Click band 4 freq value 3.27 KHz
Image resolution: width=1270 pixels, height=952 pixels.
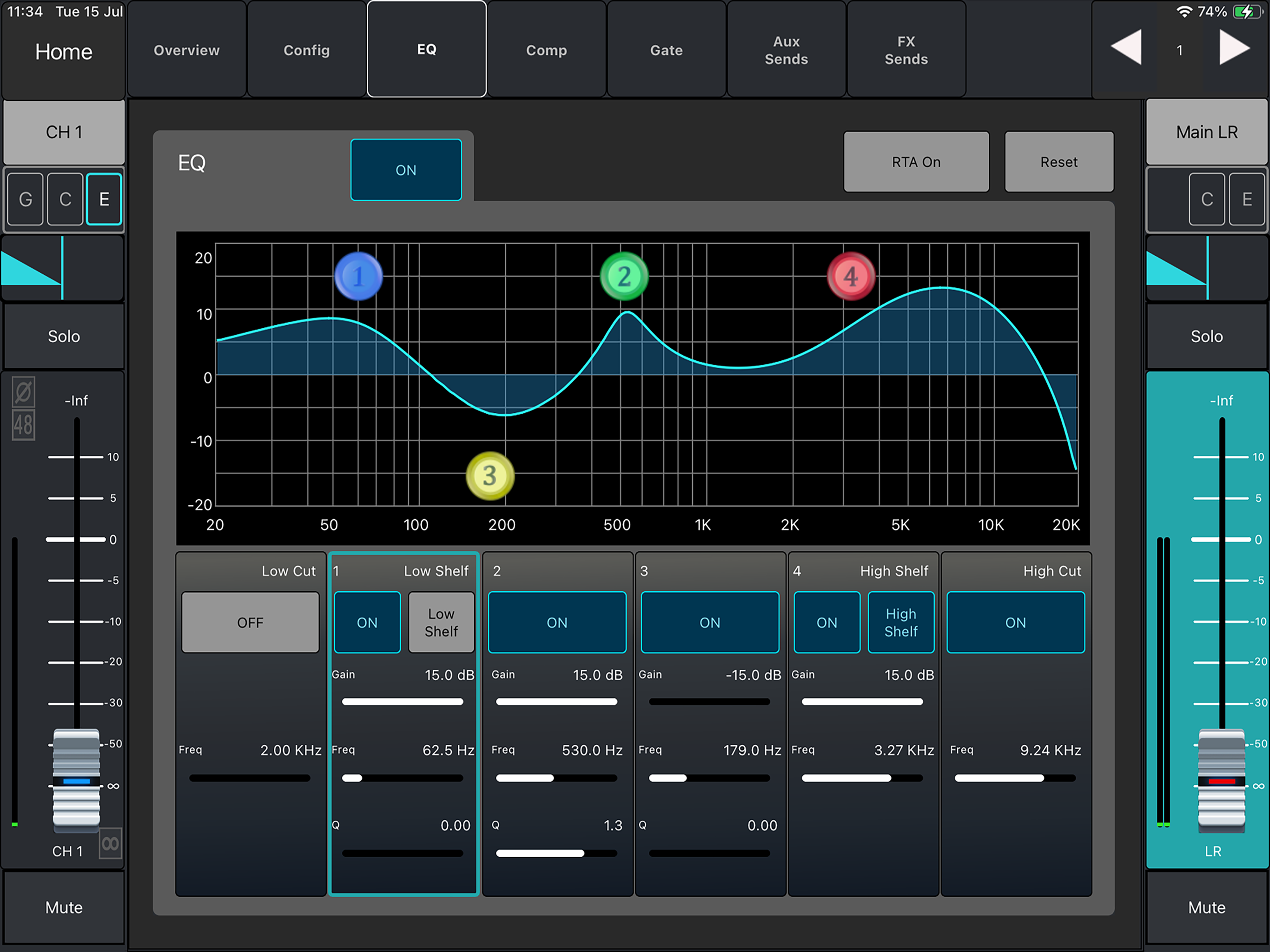[904, 750]
